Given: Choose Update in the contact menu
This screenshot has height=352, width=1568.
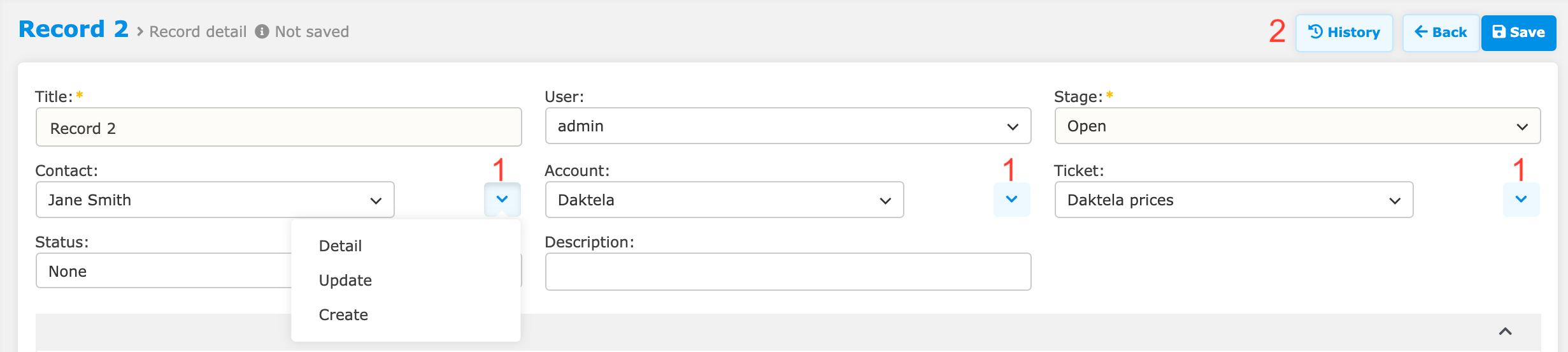Looking at the screenshot, I should [345, 281].
